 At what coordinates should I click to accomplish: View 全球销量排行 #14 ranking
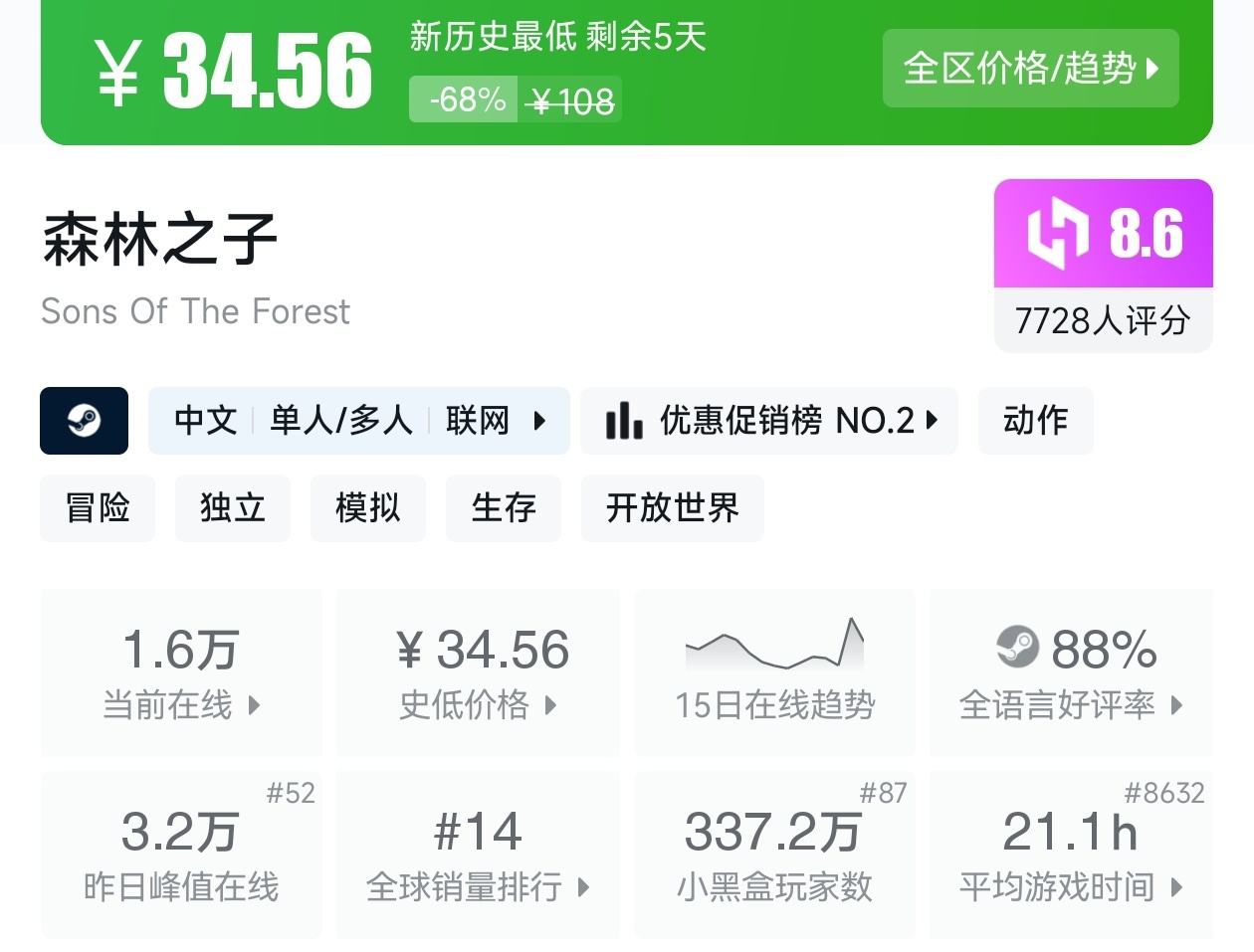pyautogui.click(x=478, y=855)
